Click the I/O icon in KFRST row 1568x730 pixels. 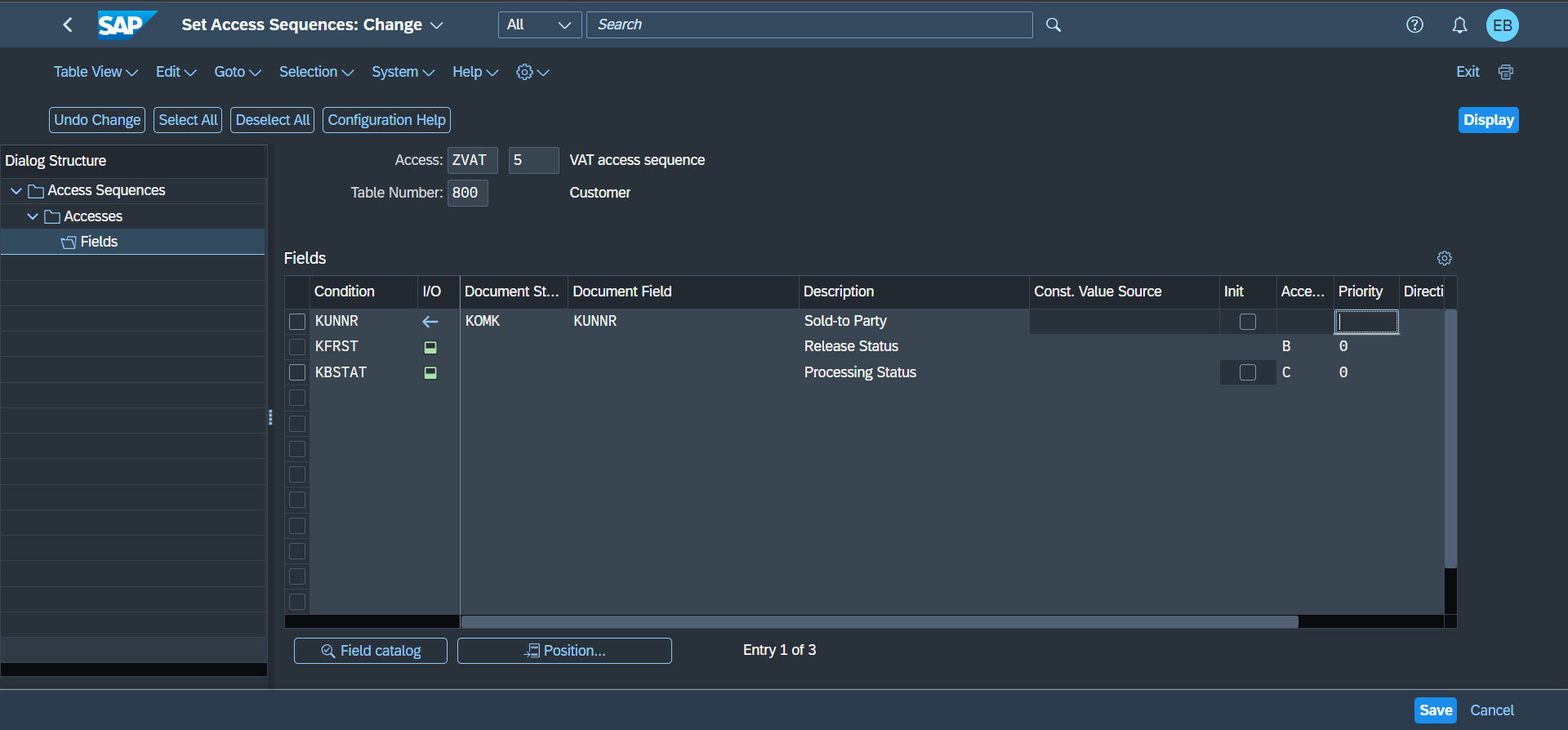(x=430, y=347)
